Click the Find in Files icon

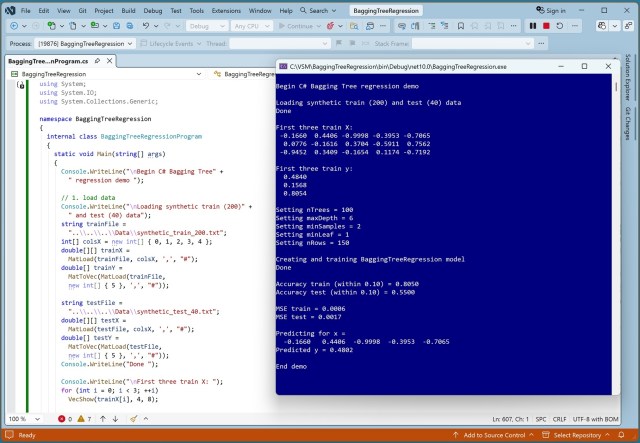coord(354,26)
